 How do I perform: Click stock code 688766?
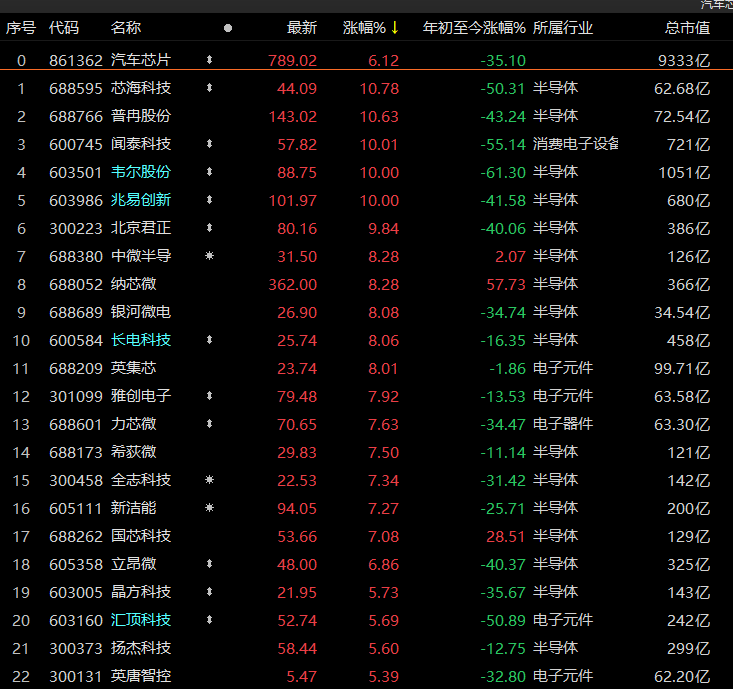pos(76,116)
